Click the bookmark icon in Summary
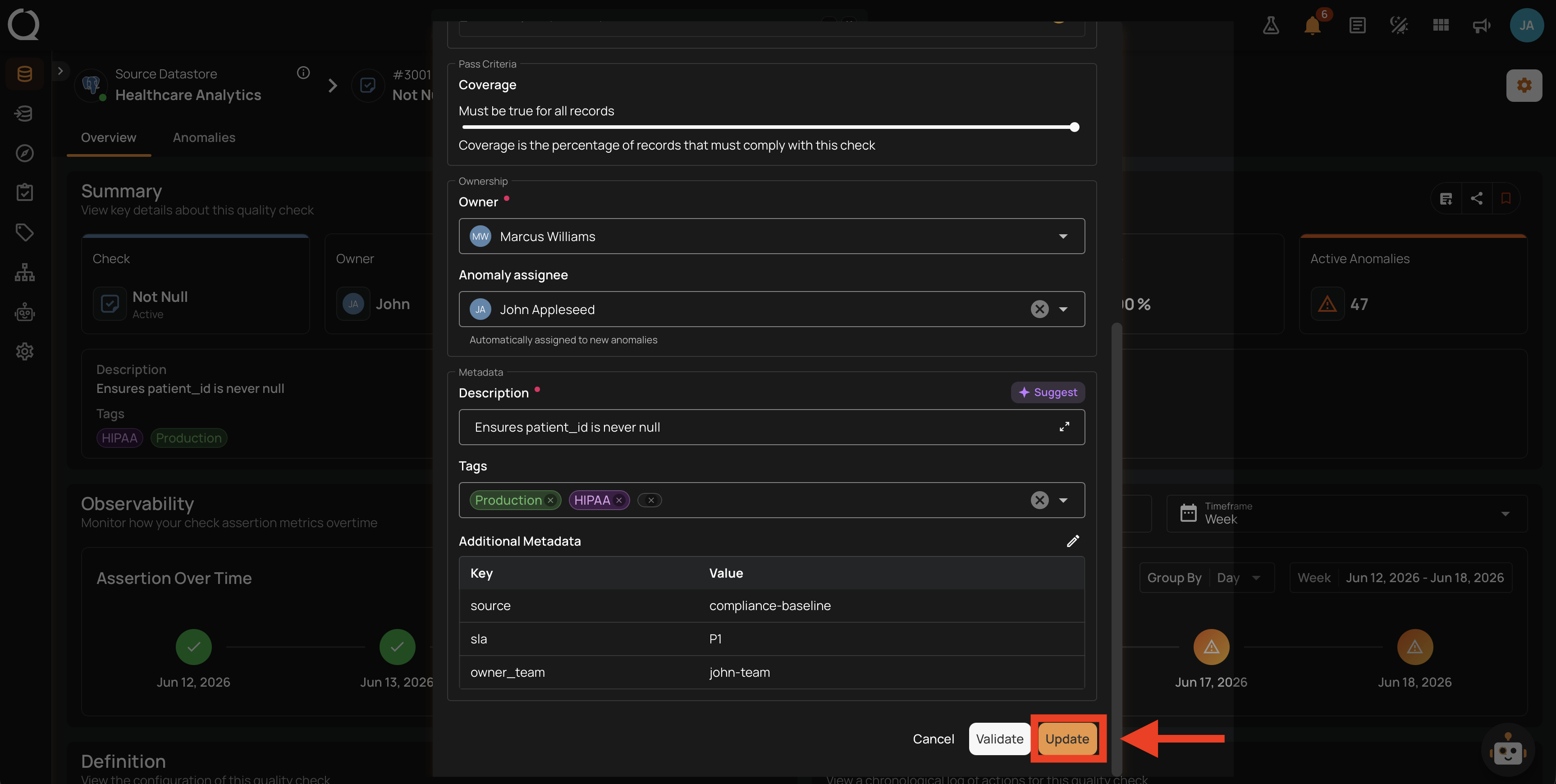 (x=1506, y=199)
